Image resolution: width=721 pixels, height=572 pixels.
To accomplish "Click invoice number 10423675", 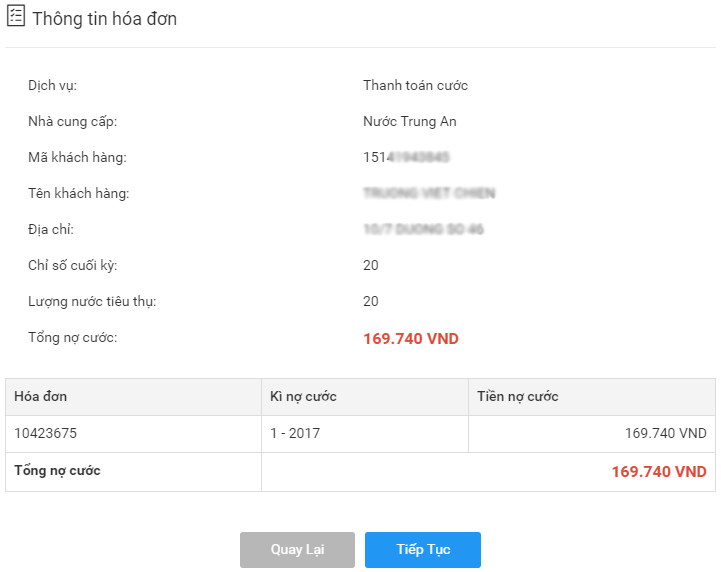I will pyautogui.click(x=46, y=433).
